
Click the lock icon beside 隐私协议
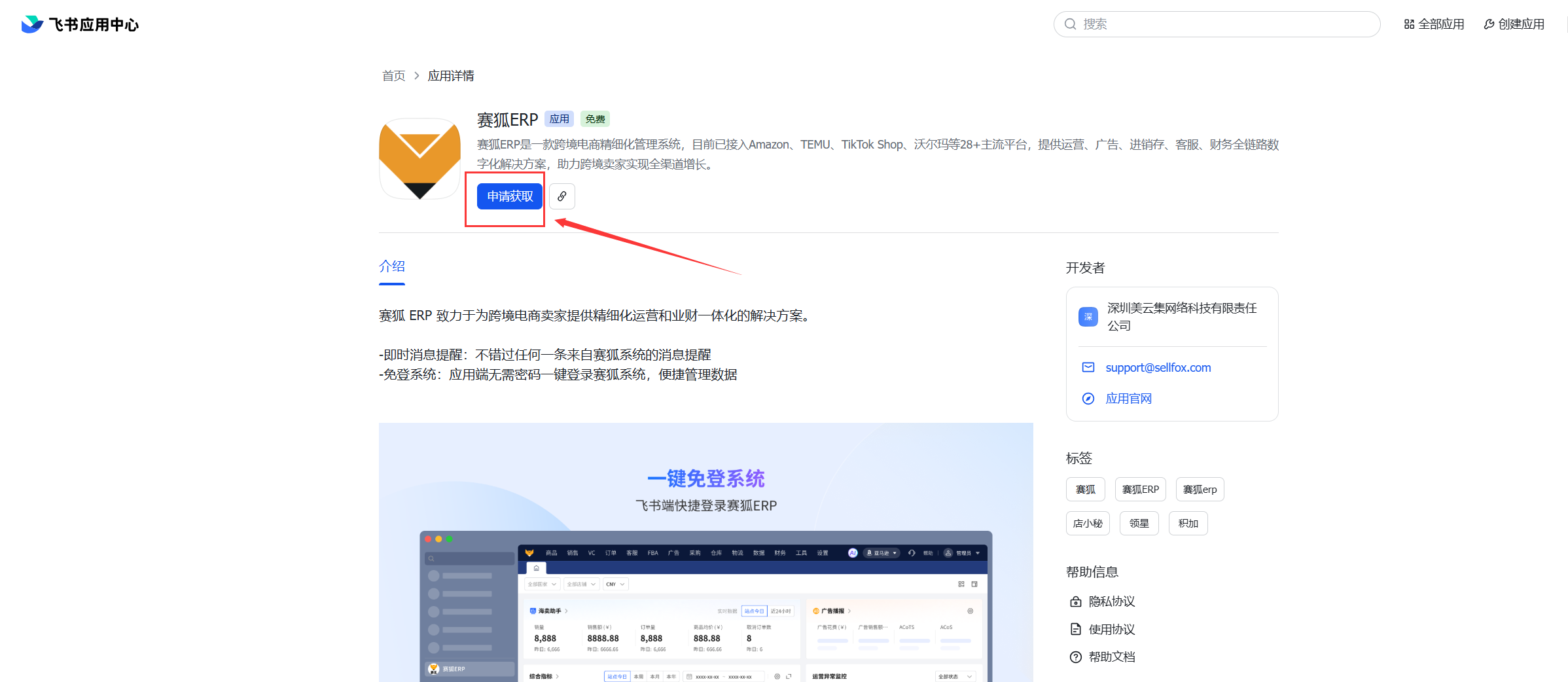(1075, 601)
